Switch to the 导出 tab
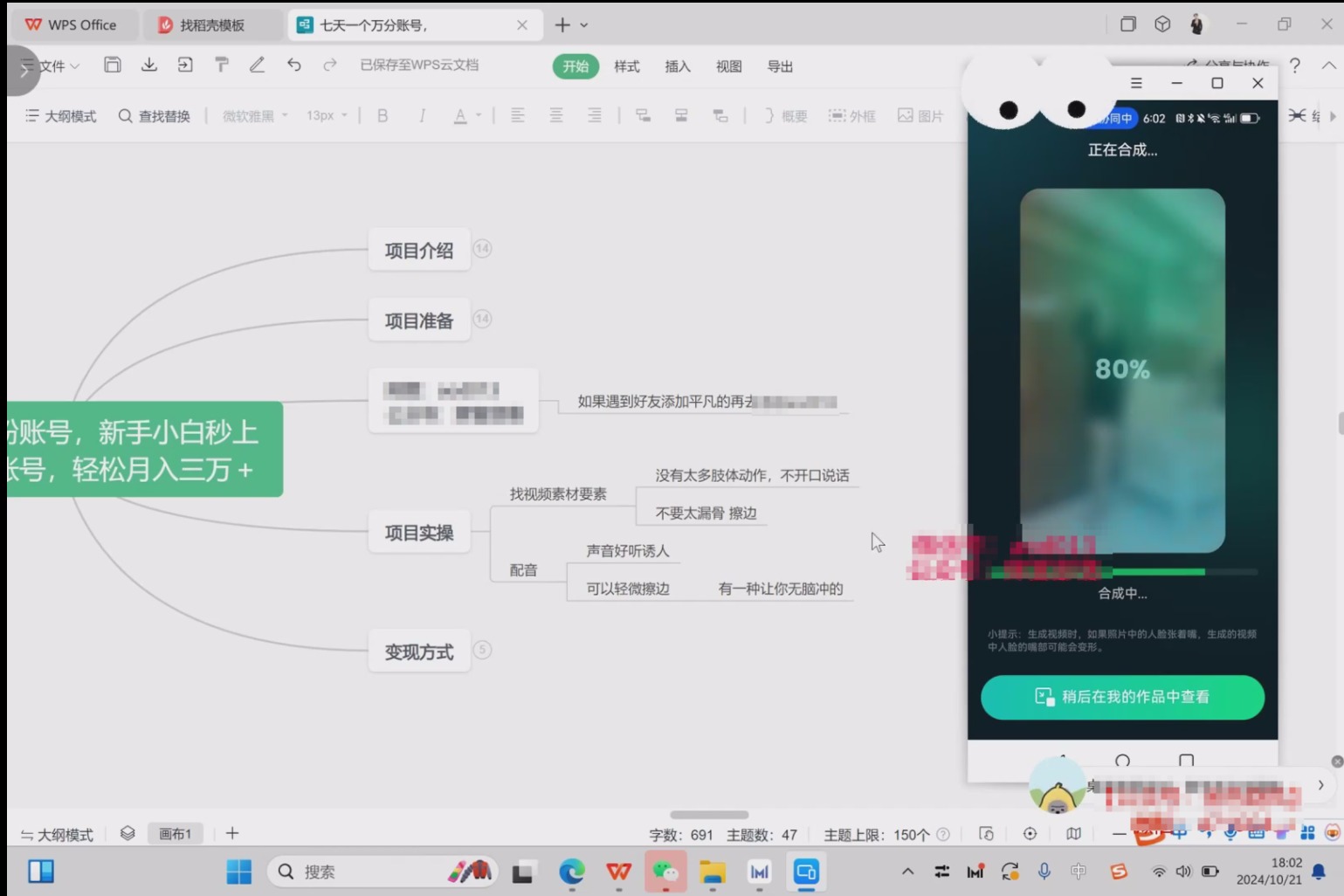 [x=780, y=66]
